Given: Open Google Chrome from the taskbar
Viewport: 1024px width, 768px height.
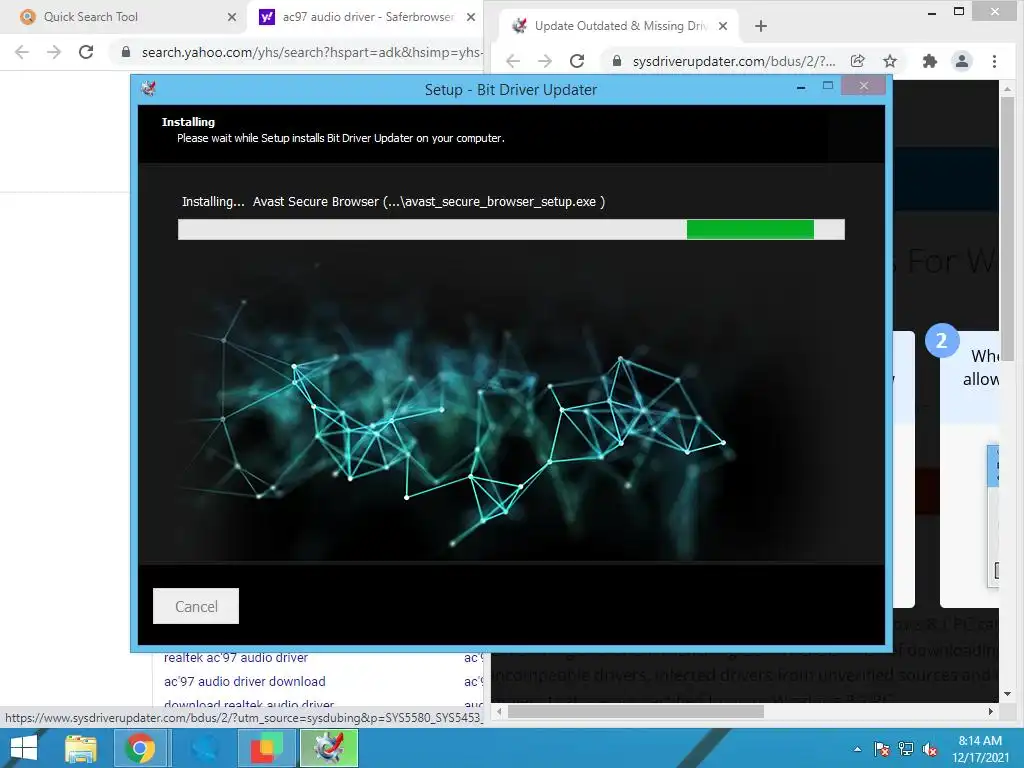Looking at the screenshot, I should [x=140, y=748].
